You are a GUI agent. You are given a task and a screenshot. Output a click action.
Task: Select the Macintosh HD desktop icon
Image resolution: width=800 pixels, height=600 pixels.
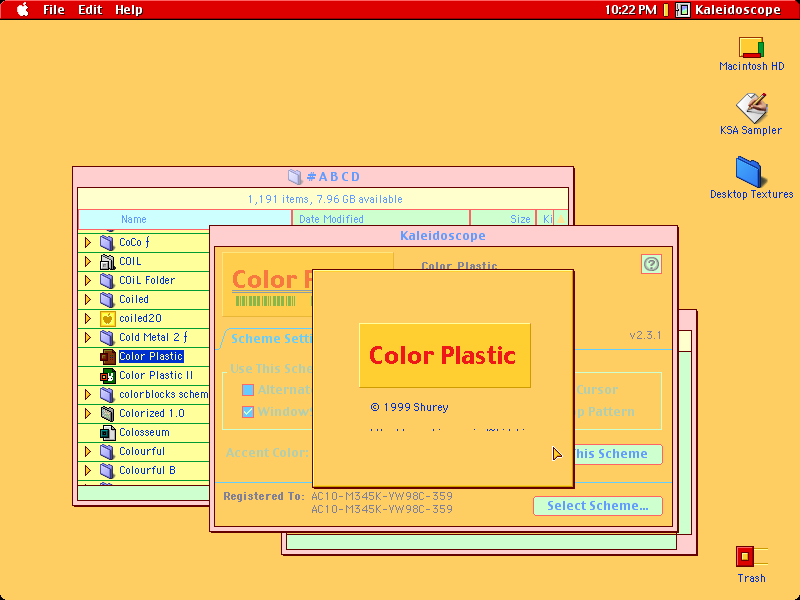click(x=751, y=47)
